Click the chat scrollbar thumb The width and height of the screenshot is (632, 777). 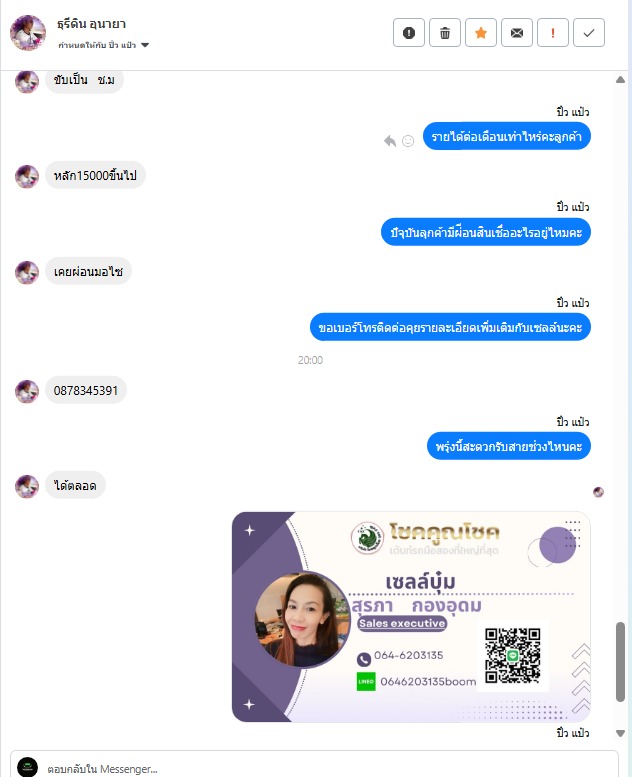tap(620, 662)
